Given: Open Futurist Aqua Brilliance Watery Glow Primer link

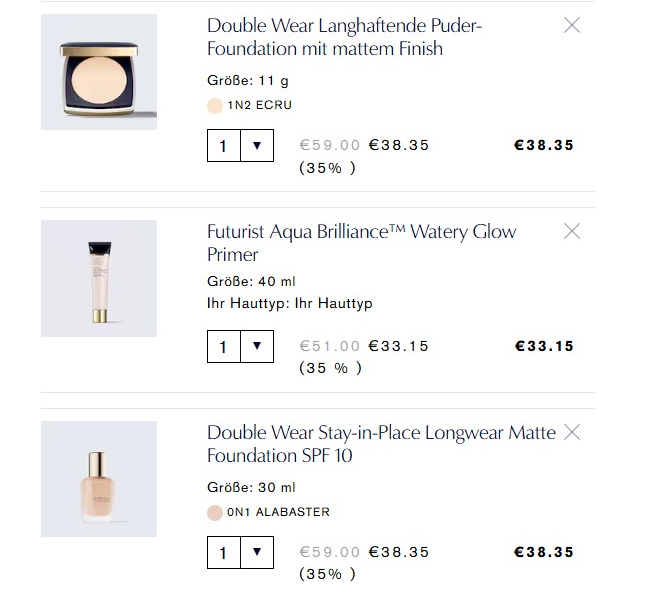Looking at the screenshot, I should (361, 243).
